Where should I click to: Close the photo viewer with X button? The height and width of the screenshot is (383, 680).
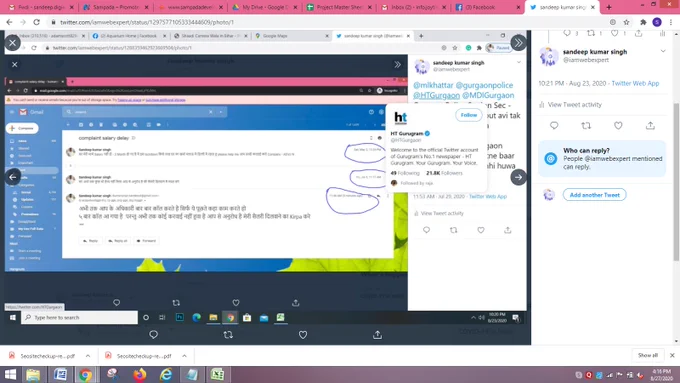(13, 43)
